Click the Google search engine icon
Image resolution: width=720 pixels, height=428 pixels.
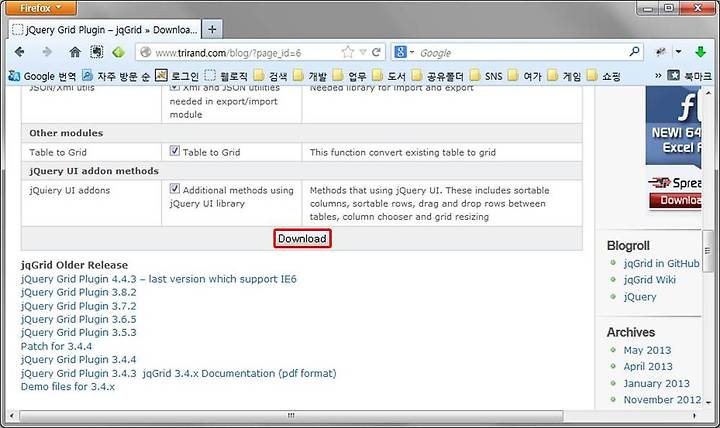coord(400,52)
